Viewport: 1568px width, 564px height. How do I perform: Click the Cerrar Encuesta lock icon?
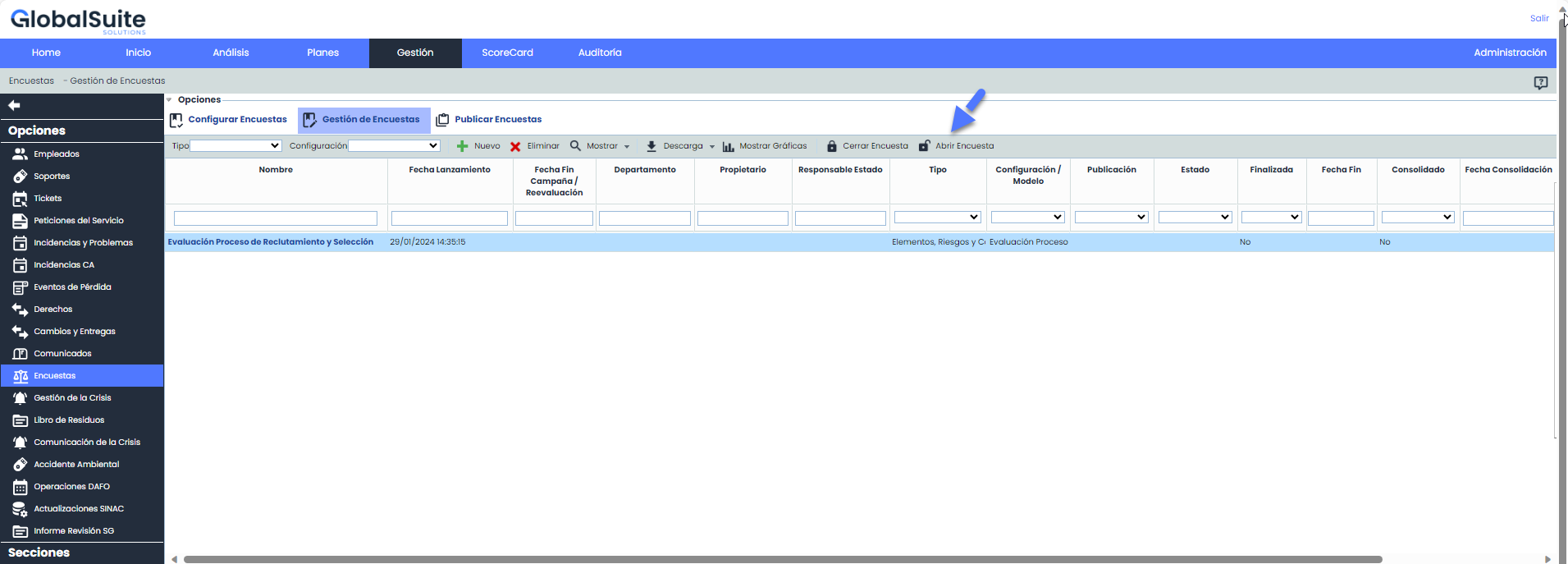pos(832,146)
